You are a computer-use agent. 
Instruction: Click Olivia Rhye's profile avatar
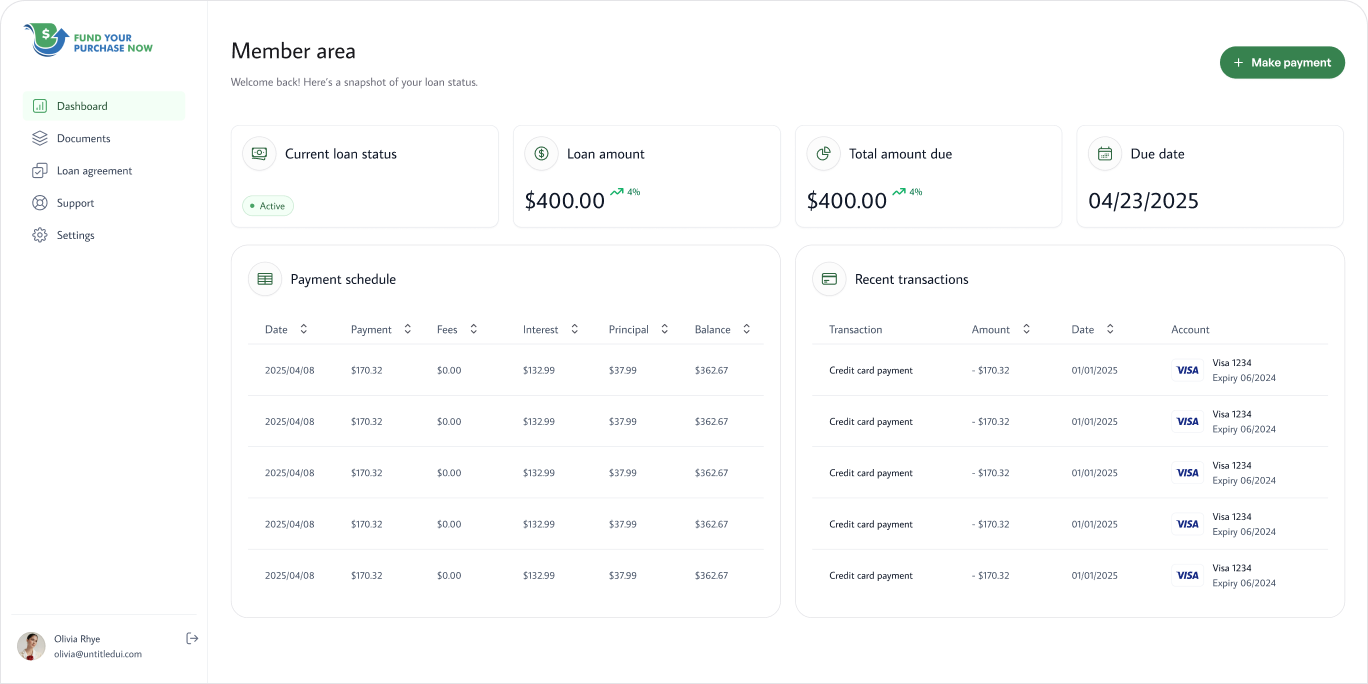pos(31,646)
